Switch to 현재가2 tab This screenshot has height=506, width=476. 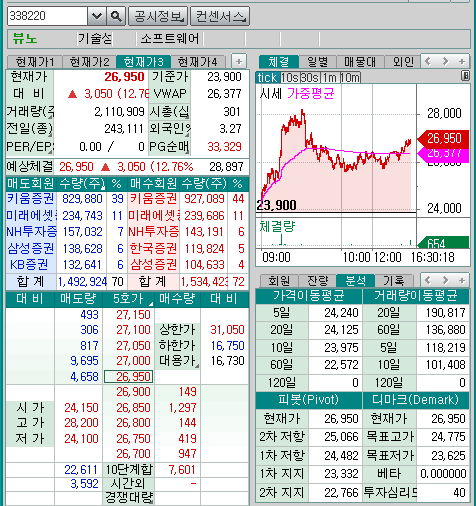click(x=89, y=62)
